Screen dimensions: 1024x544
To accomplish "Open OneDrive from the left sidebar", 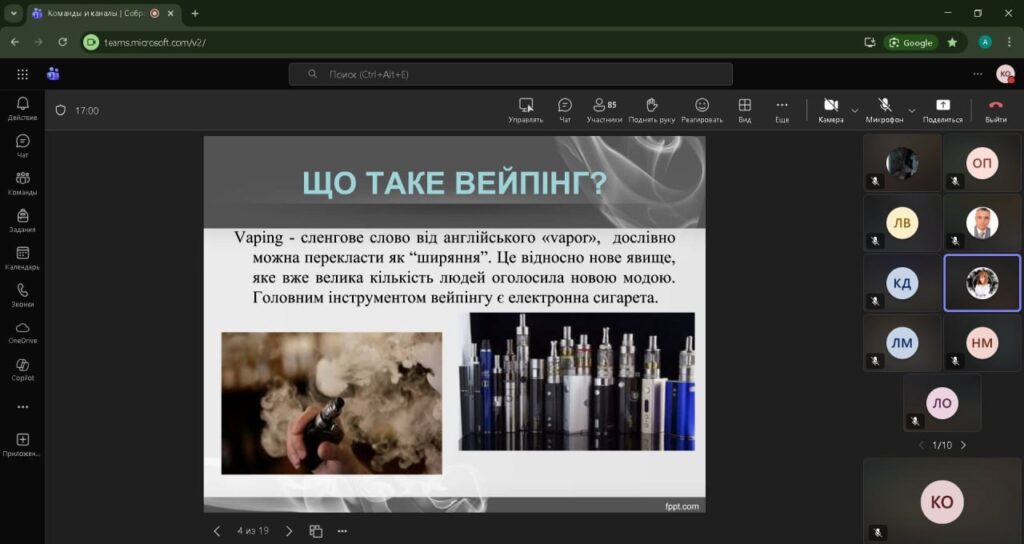I will pos(22,332).
